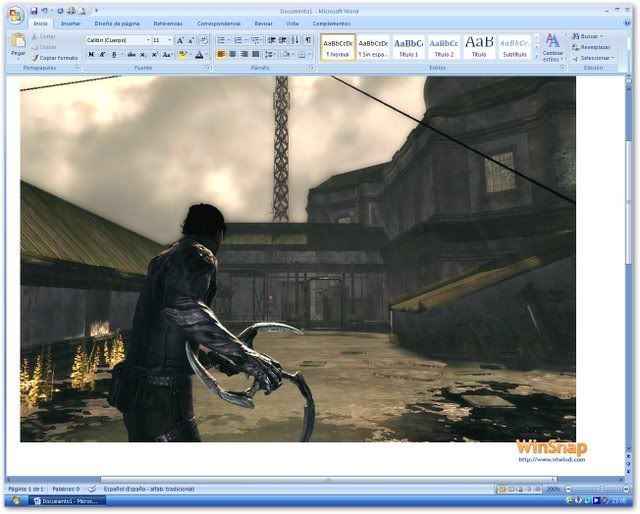Click the Reemplazar button
640x514 pixels.
[x=594, y=47]
